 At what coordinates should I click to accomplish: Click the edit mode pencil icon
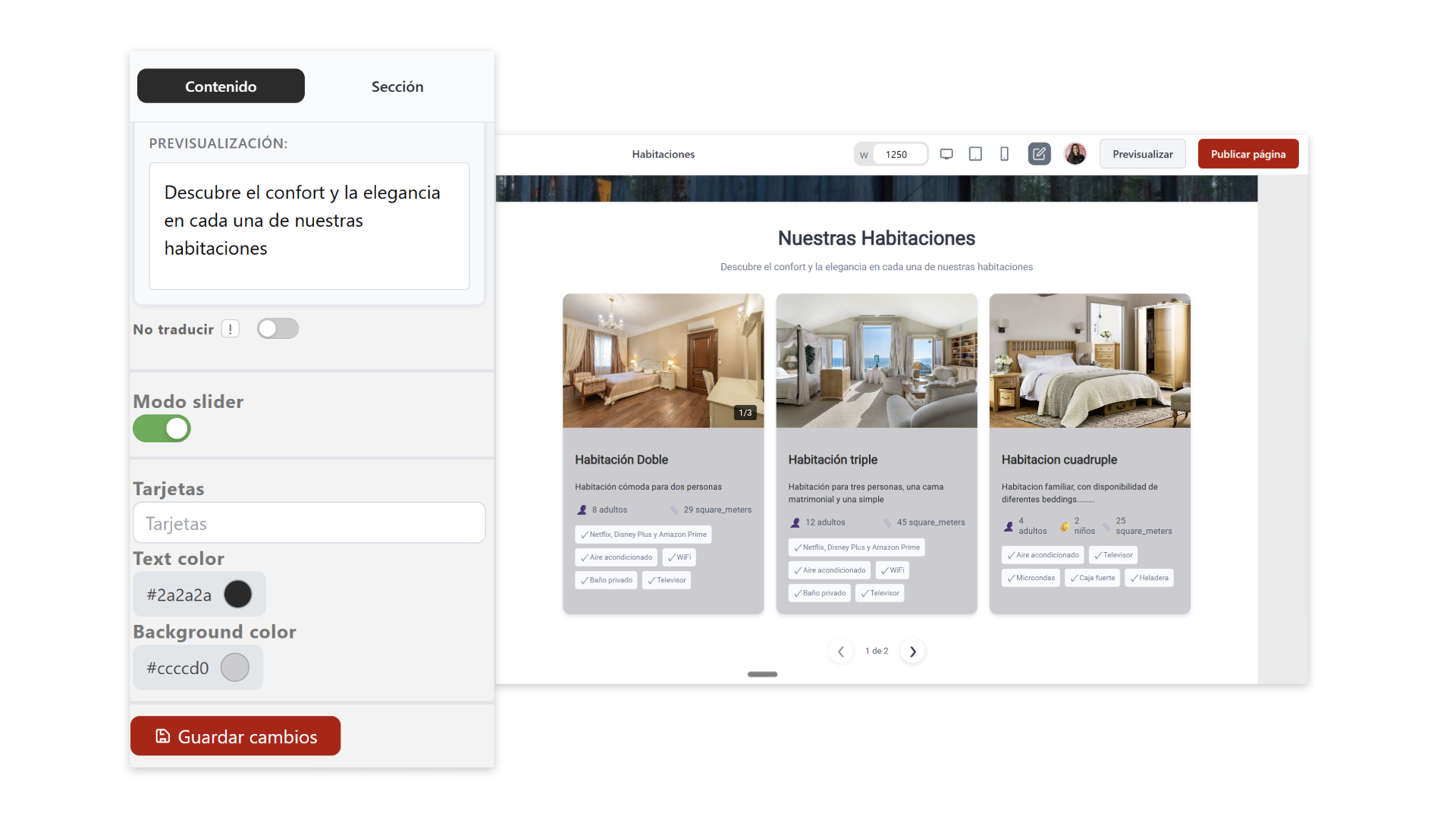[x=1039, y=154]
